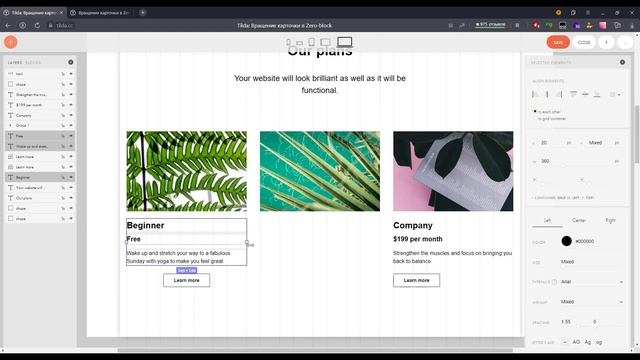The width and height of the screenshot is (640, 360).
Task: Set text alignment to Left
Action: 547,220
